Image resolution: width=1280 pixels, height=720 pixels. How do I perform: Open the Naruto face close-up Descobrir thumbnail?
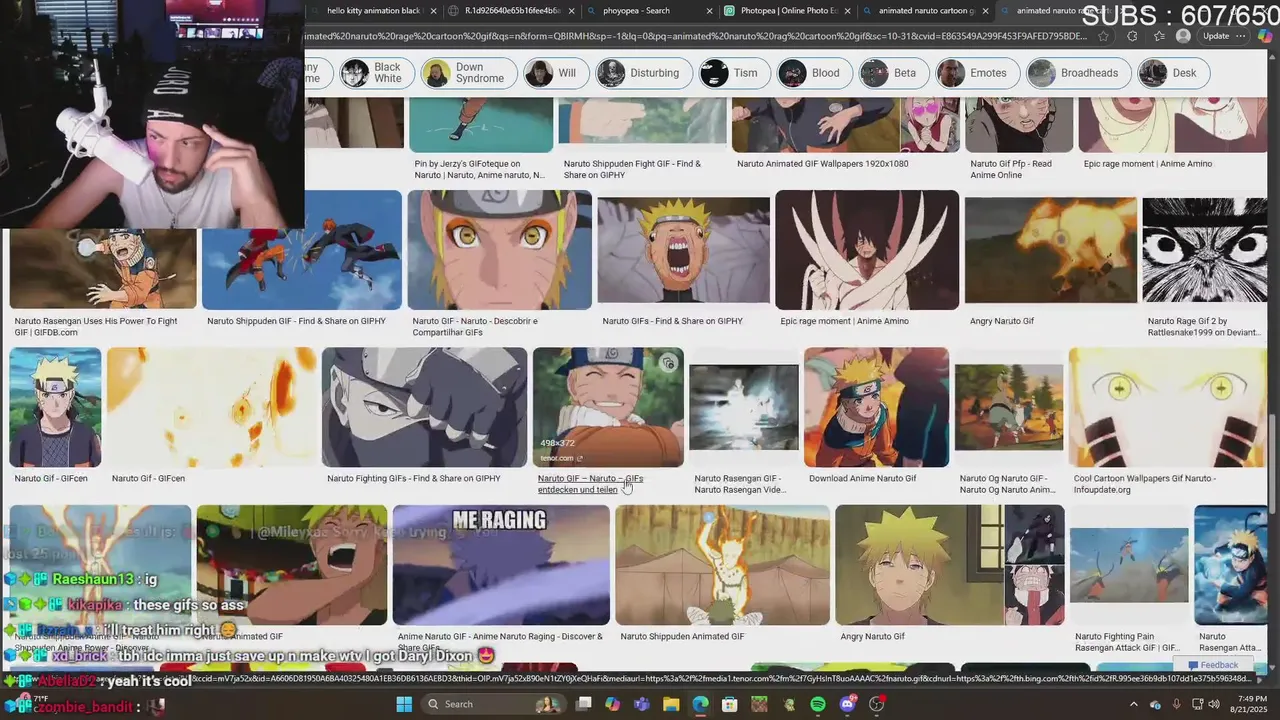tap(499, 250)
